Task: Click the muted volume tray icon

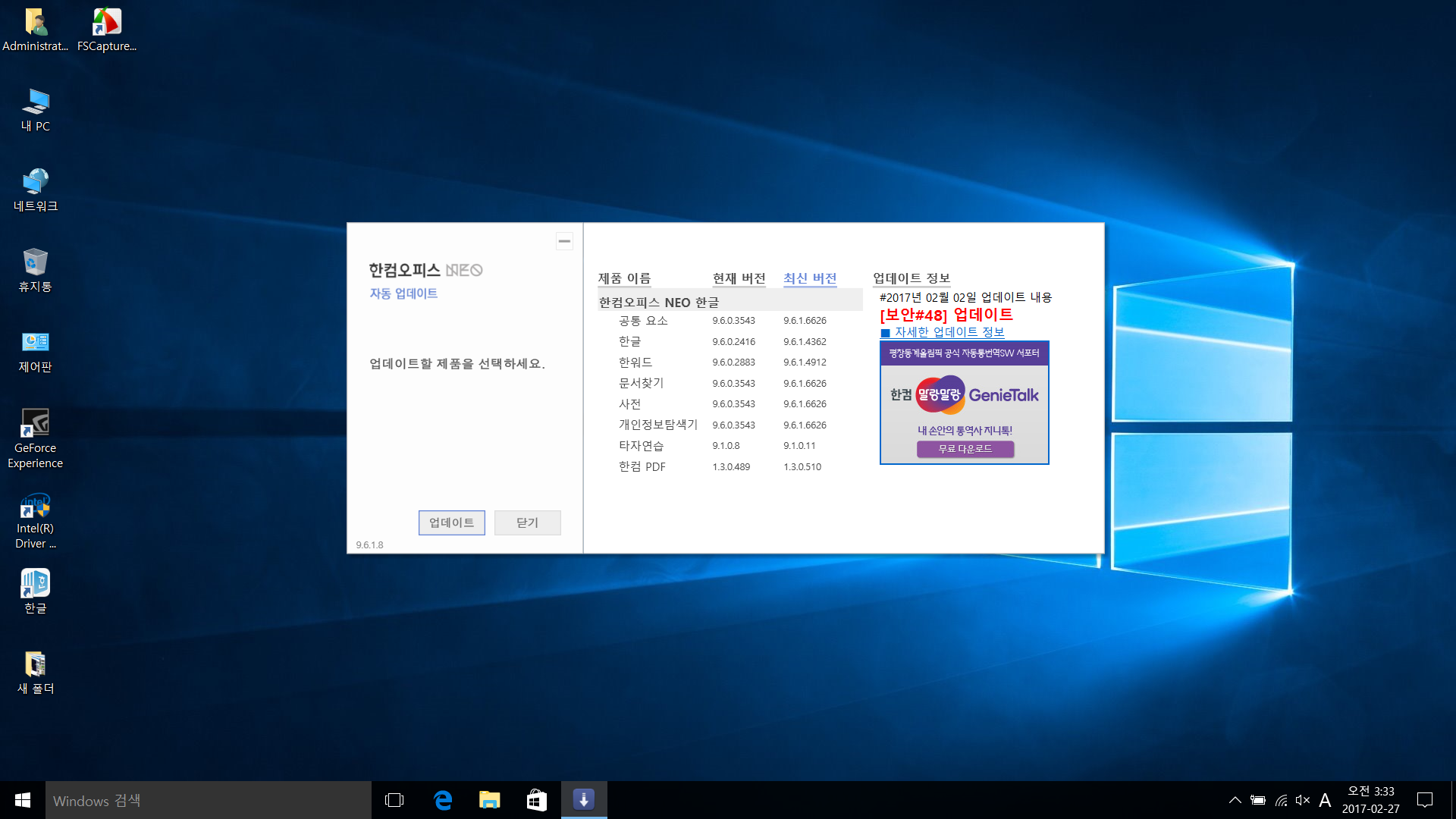Action: [x=1303, y=800]
